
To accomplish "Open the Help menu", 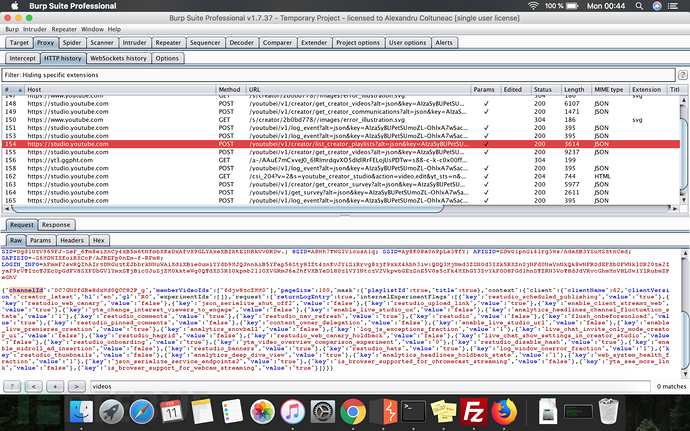I will click(x=114, y=29).
